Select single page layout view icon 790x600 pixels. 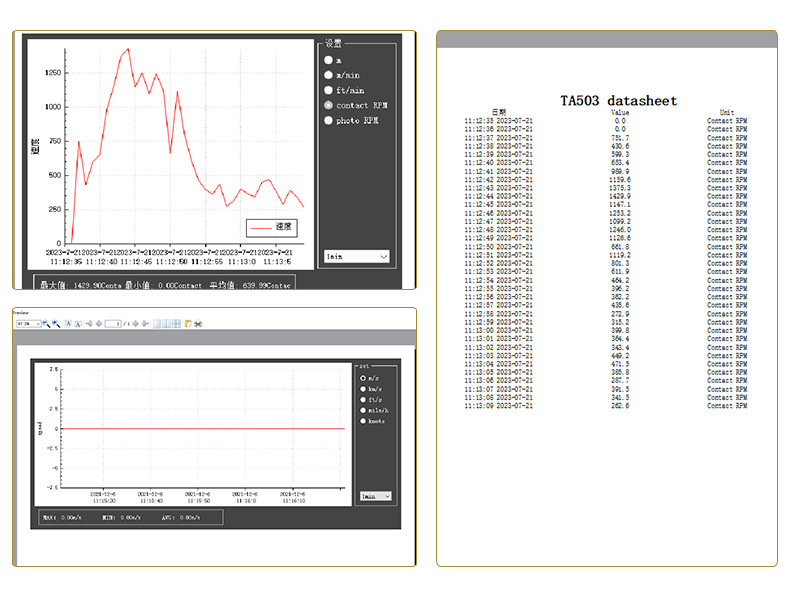[157, 324]
